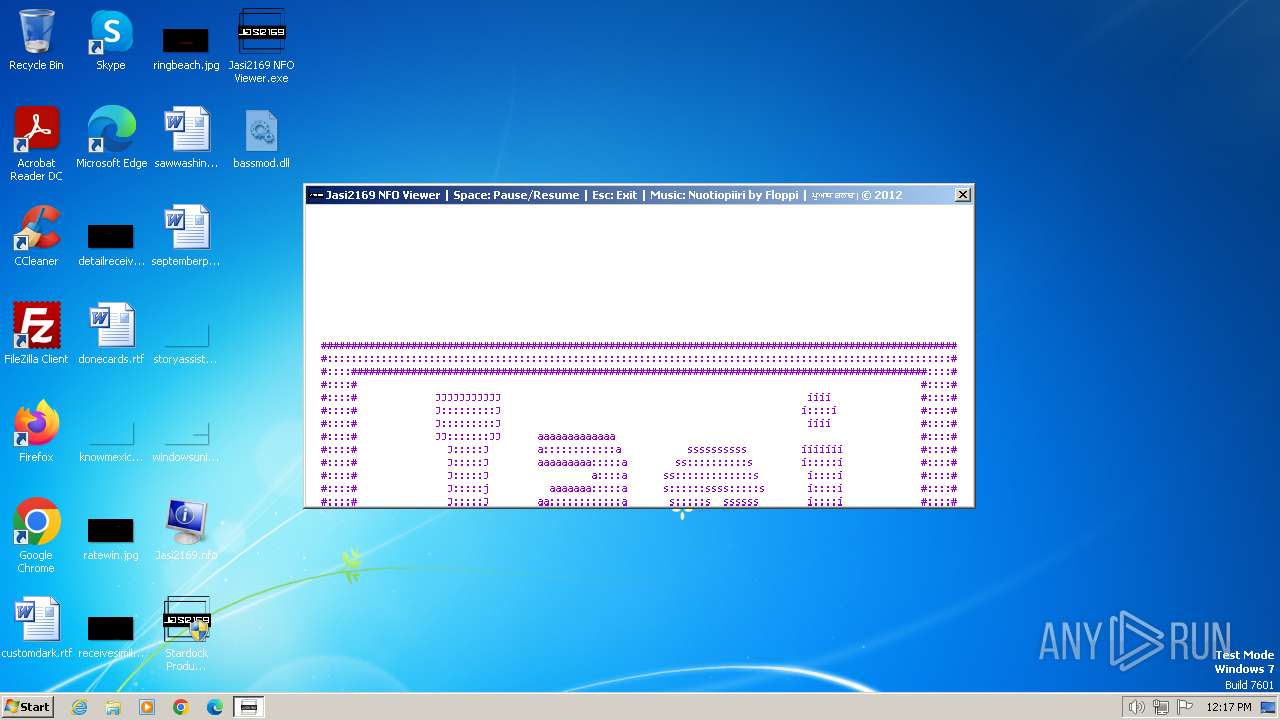
Task: Click the scrolling ASCII art text area
Action: [639, 355]
